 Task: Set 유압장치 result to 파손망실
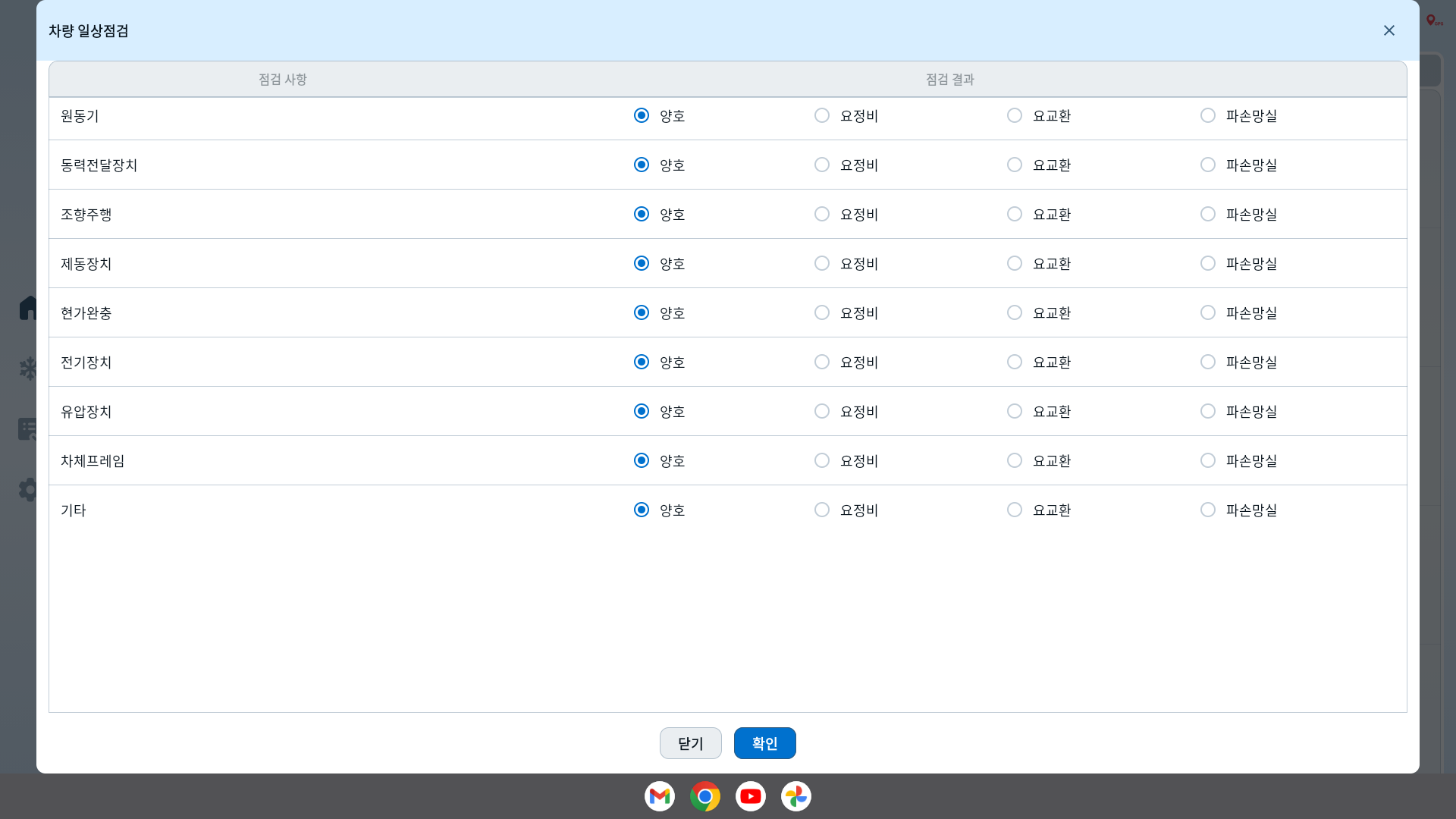point(1208,411)
